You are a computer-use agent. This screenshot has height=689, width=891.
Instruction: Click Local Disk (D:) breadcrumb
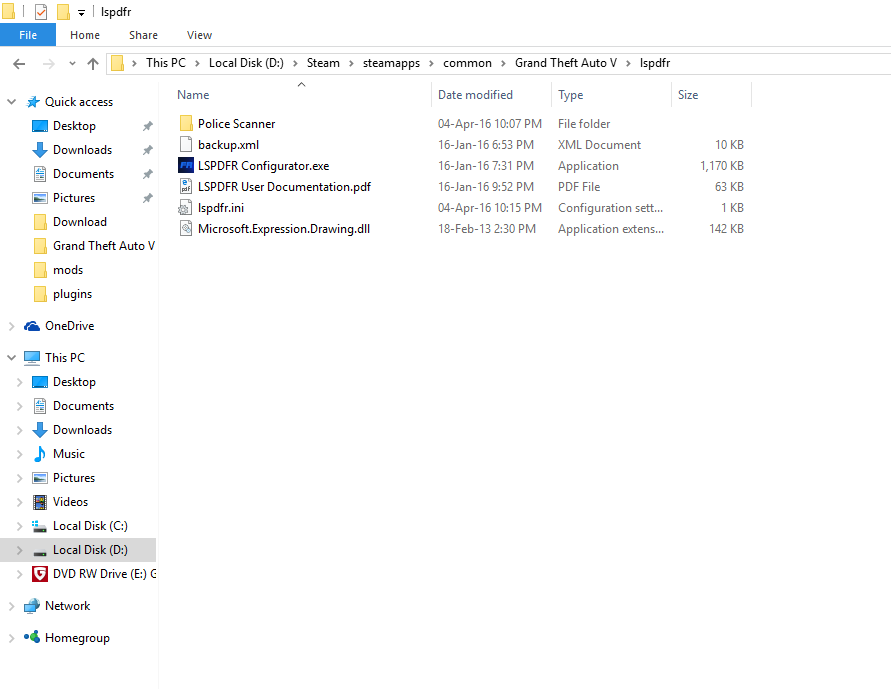[x=246, y=63]
